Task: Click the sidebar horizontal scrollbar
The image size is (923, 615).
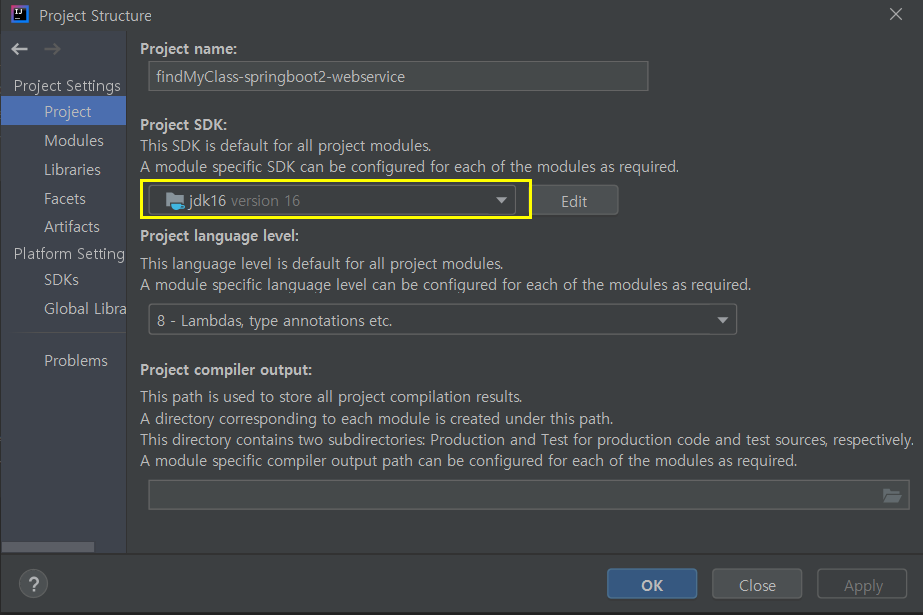Action: (x=48, y=547)
